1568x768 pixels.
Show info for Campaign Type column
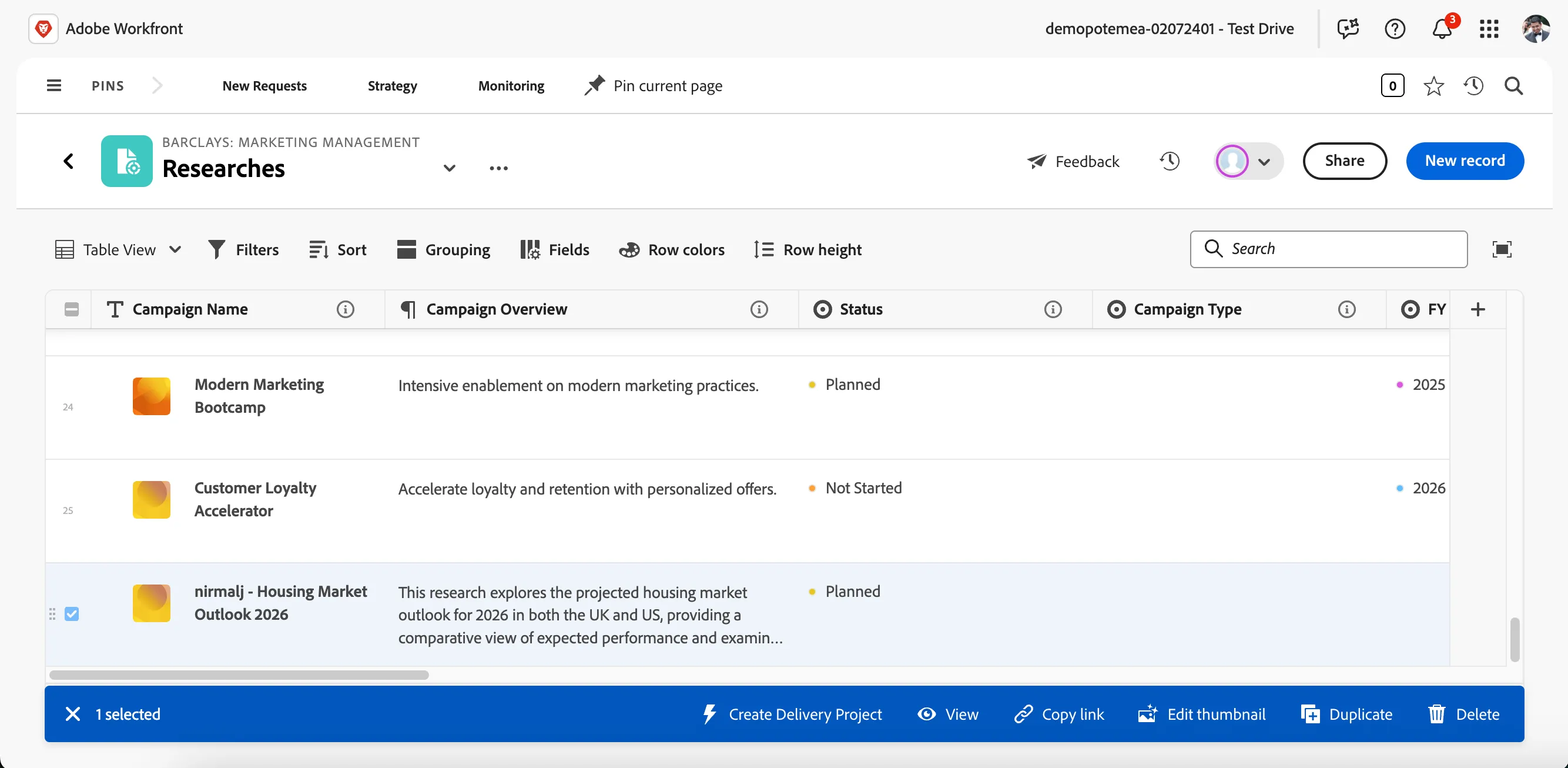1346,309
